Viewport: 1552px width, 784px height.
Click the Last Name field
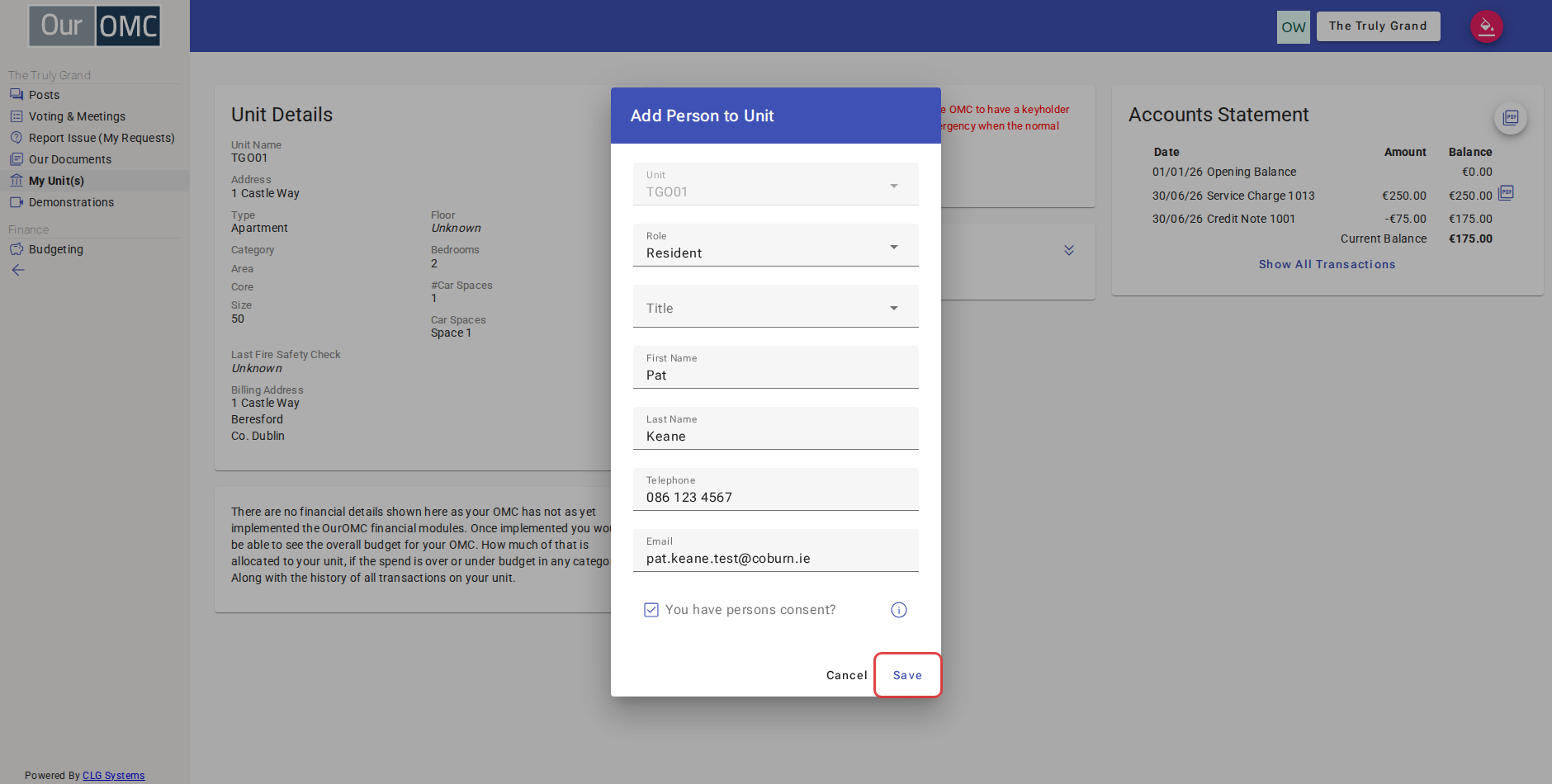[x=776, y=428]
